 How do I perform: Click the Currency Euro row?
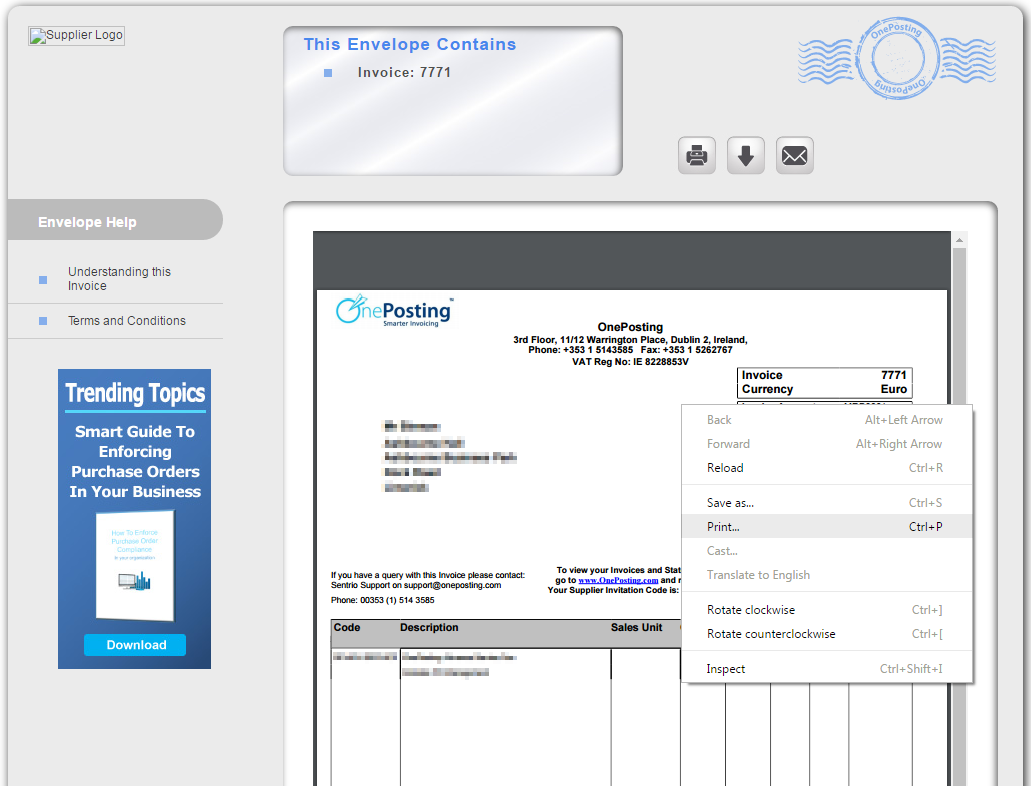(824, 389)
